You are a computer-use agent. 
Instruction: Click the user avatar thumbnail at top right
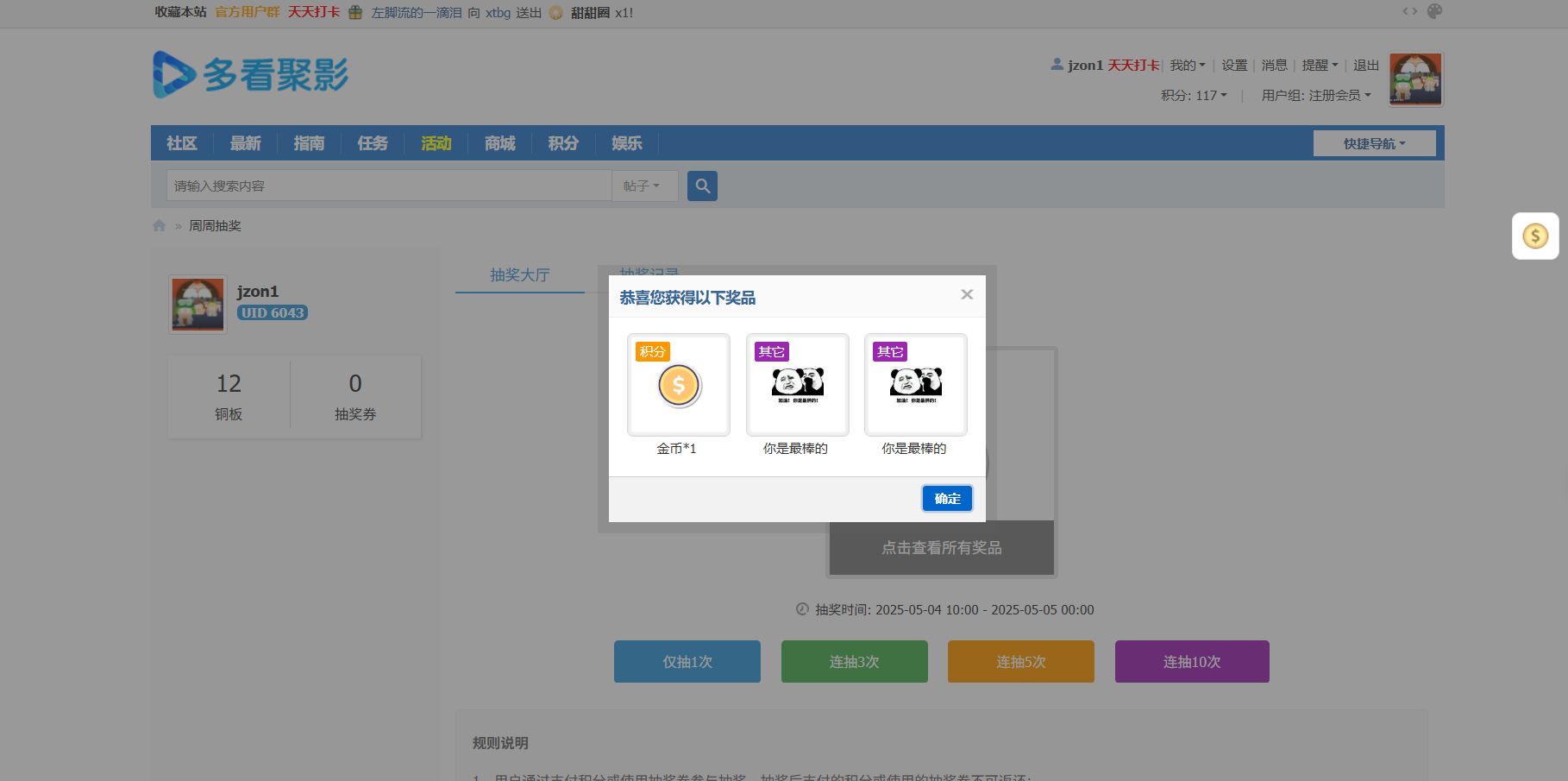(x=1415, y=79)
